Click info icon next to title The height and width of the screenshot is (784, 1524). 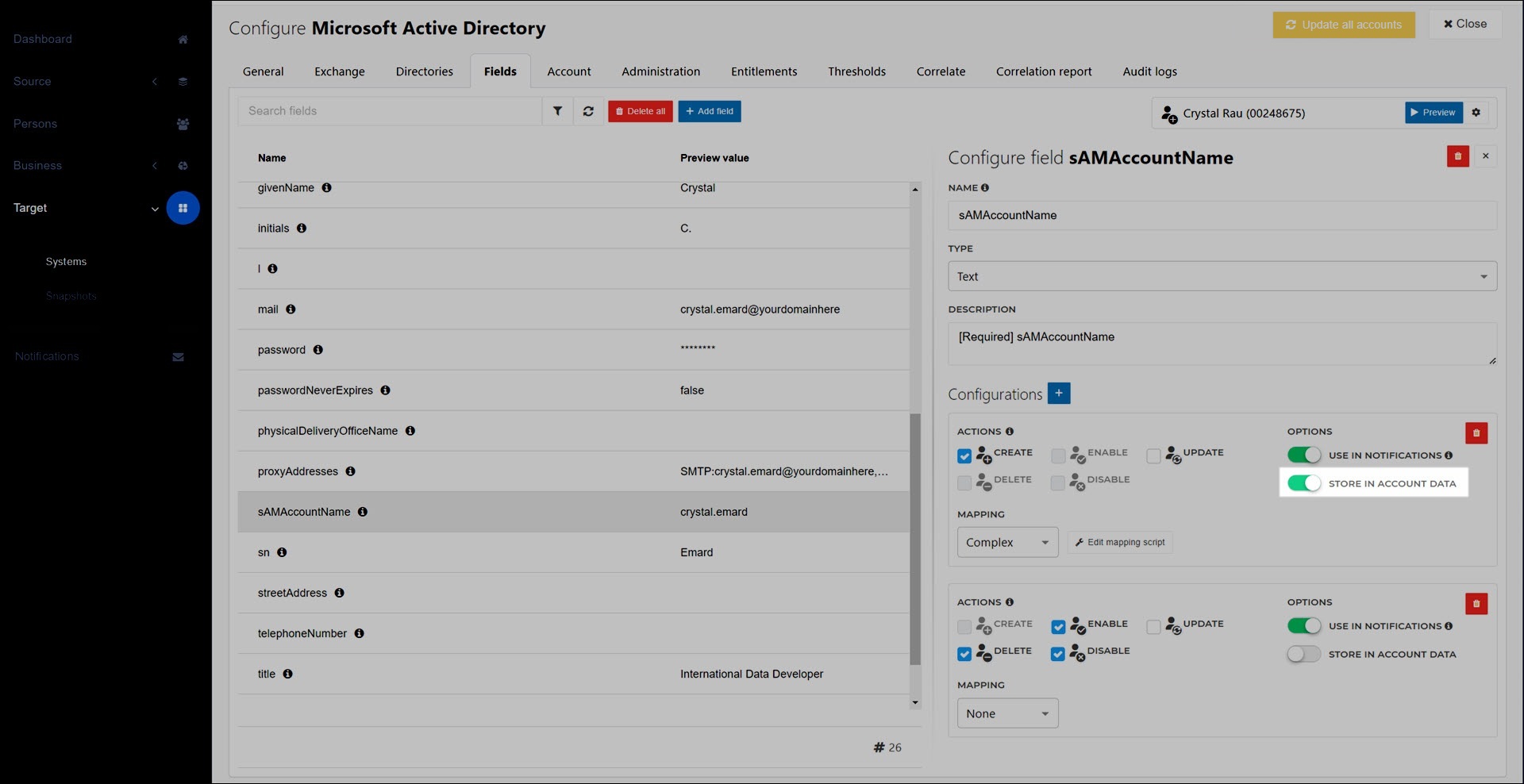coord(287,674)
